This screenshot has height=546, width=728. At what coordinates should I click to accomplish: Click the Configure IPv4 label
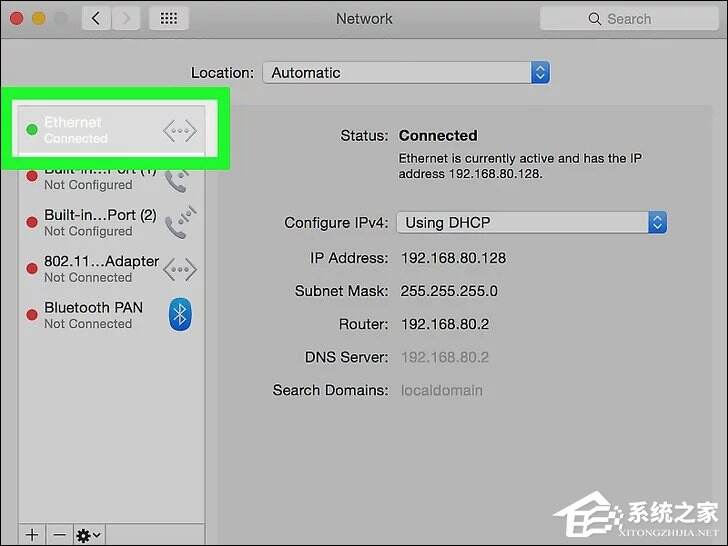tap(336, 222)
